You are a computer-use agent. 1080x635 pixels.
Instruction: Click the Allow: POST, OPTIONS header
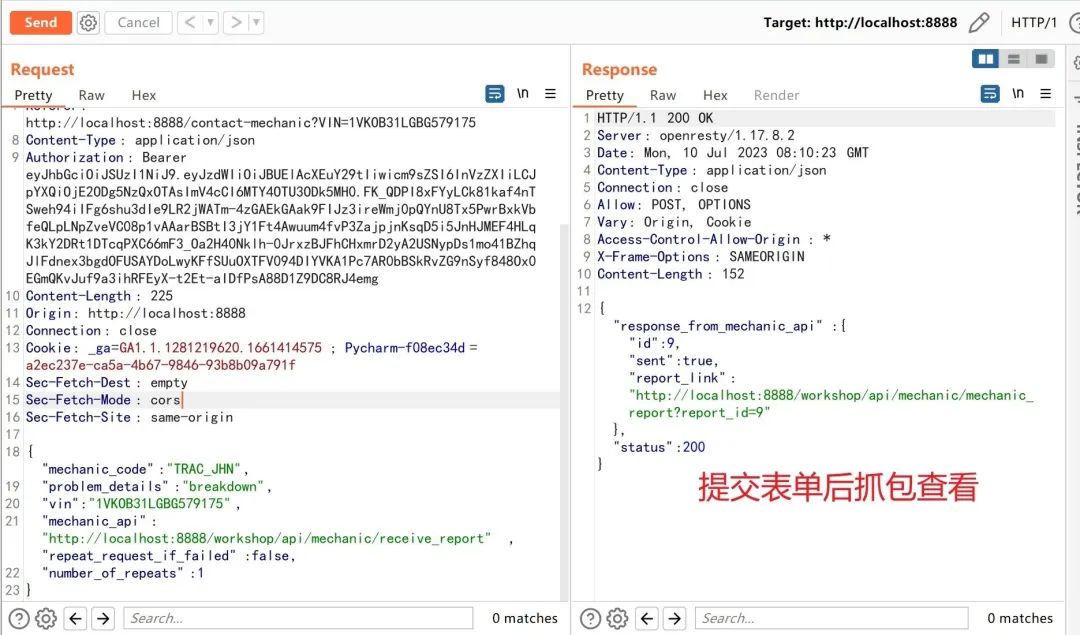674,205
